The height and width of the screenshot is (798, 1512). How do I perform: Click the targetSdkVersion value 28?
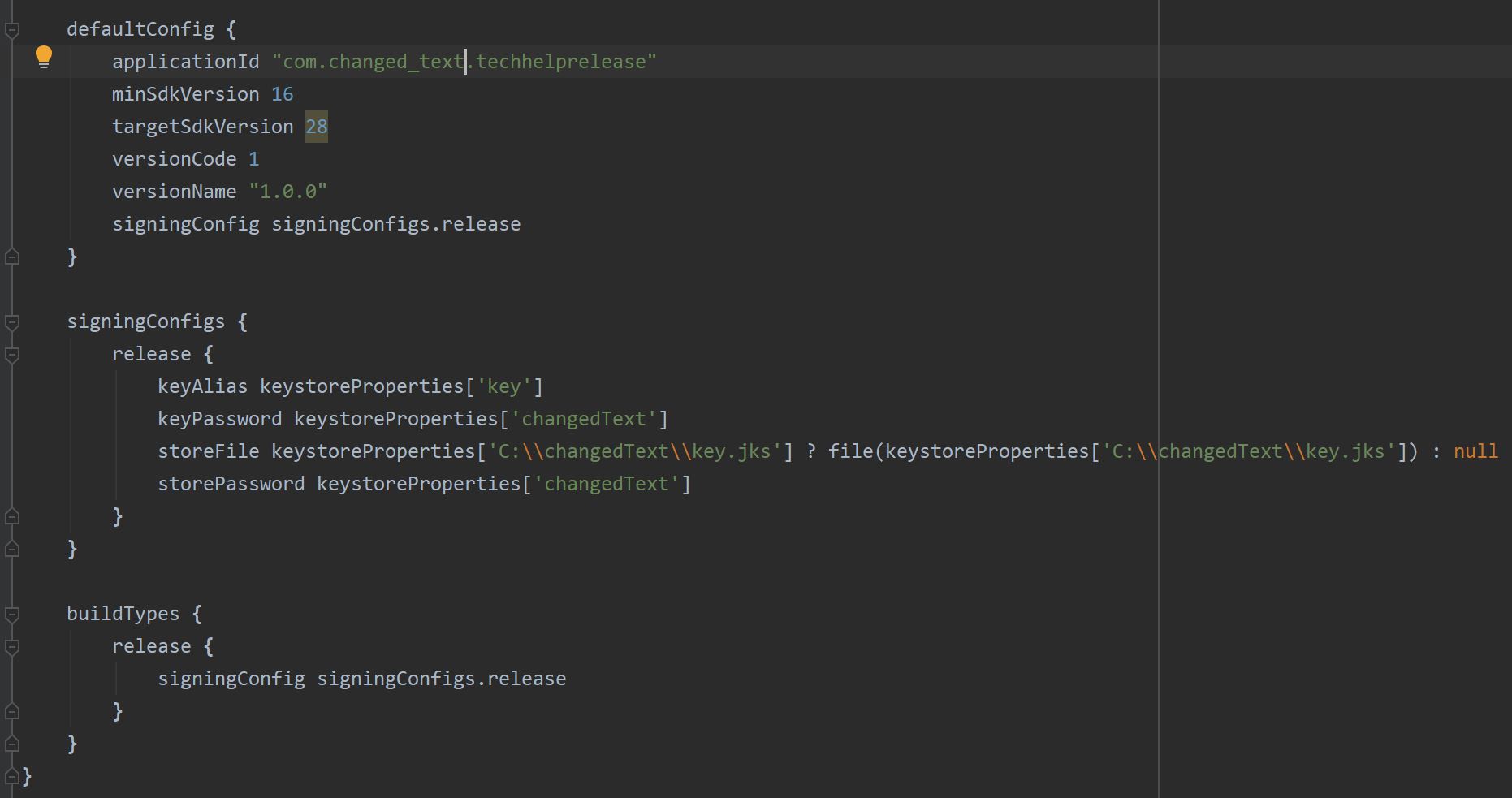click(x=316, y=127)
